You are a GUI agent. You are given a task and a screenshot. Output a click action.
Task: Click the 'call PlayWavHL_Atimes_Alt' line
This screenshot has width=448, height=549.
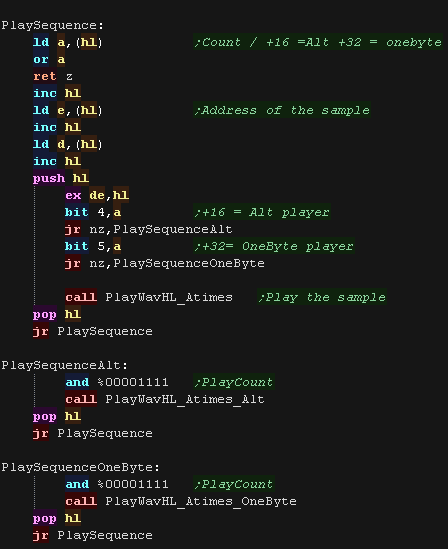coord(165,399)
